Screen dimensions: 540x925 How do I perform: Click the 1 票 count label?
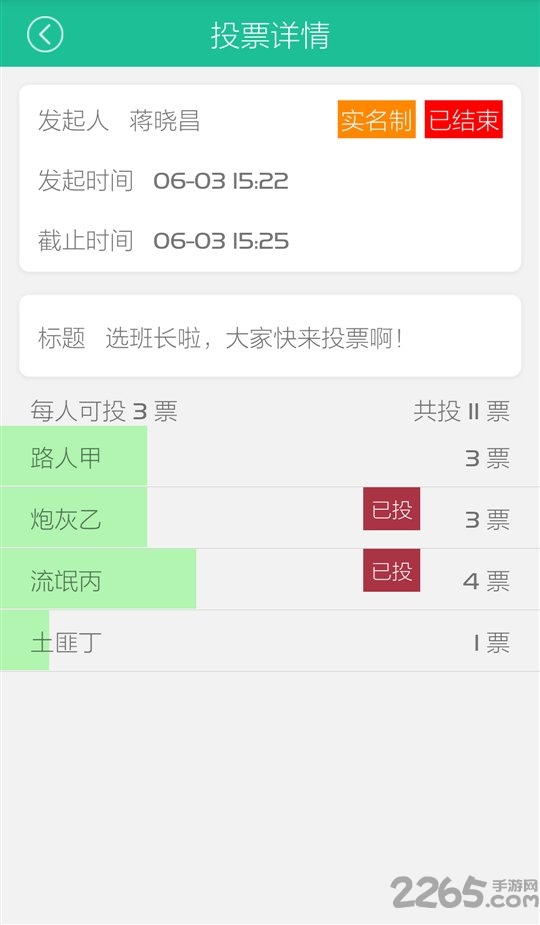coord(491,643)
